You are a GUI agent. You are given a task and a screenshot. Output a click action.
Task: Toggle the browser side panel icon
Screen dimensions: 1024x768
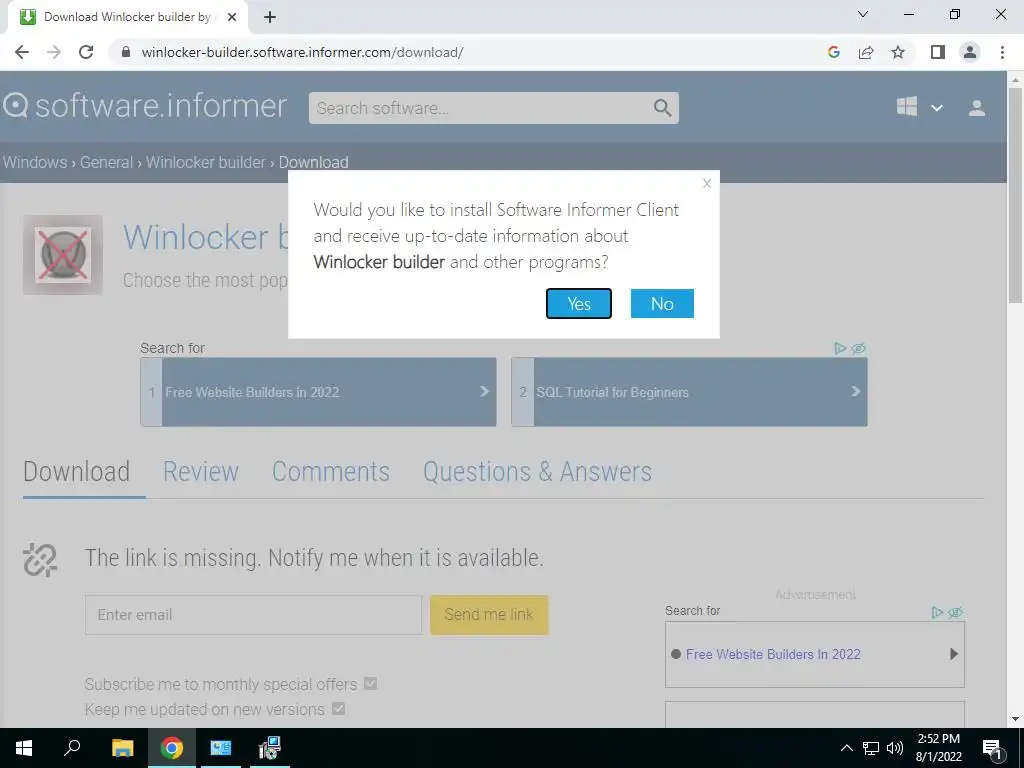pyautogui.click(x=938, y=52)
